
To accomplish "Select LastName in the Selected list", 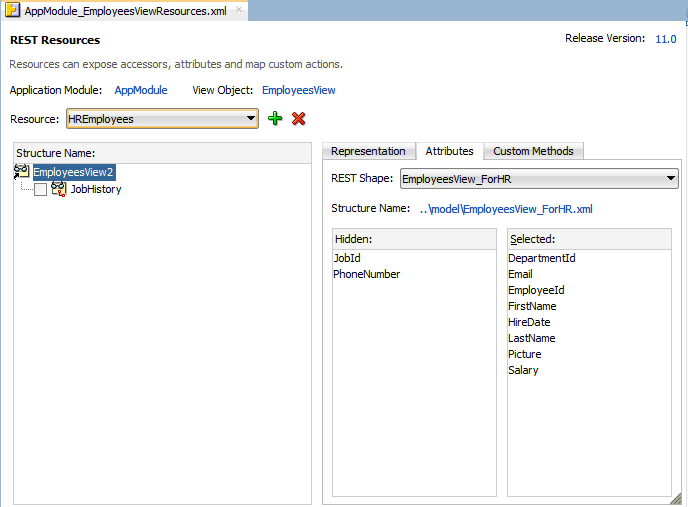I will 532,338.
